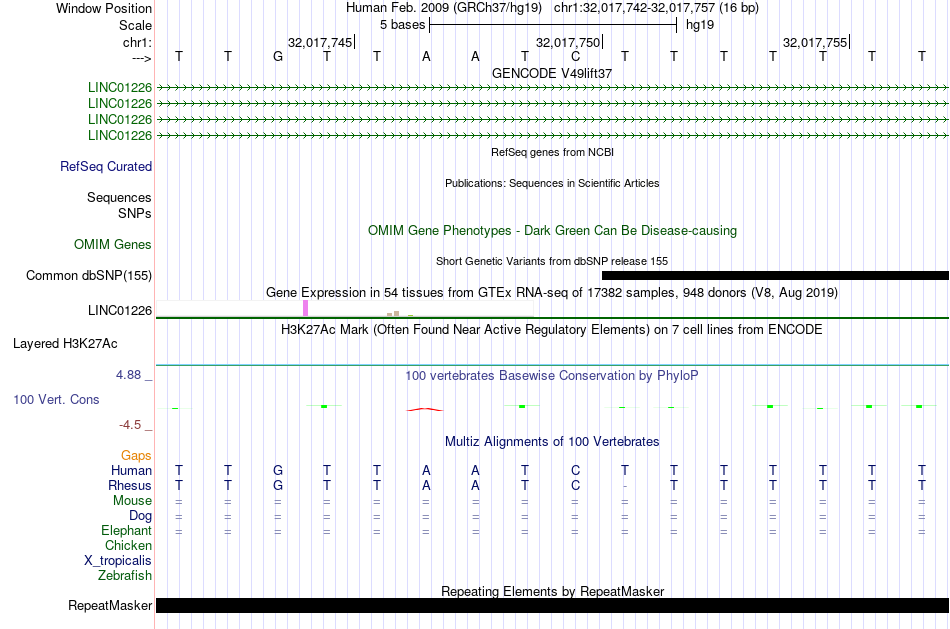Click the topmost LINC01226 transcript label
This screenshot has width=950, height=629.
click(x=119, y=88)
